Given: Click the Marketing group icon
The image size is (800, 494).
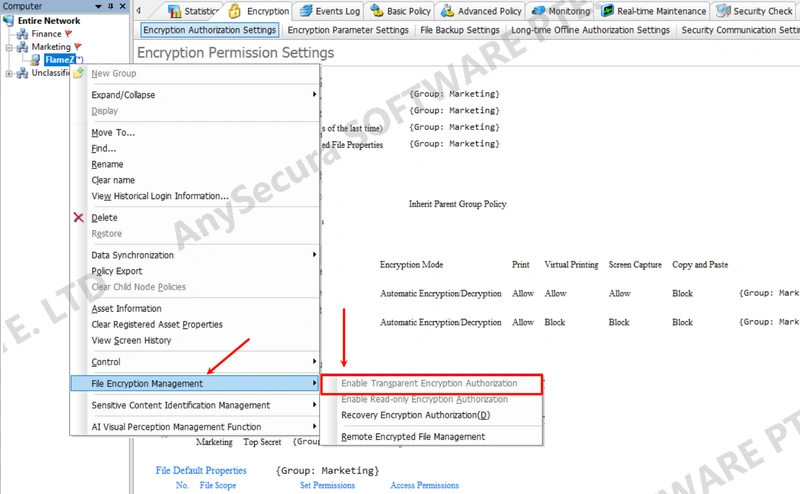Looking at the screenshot, I should 22,47.
